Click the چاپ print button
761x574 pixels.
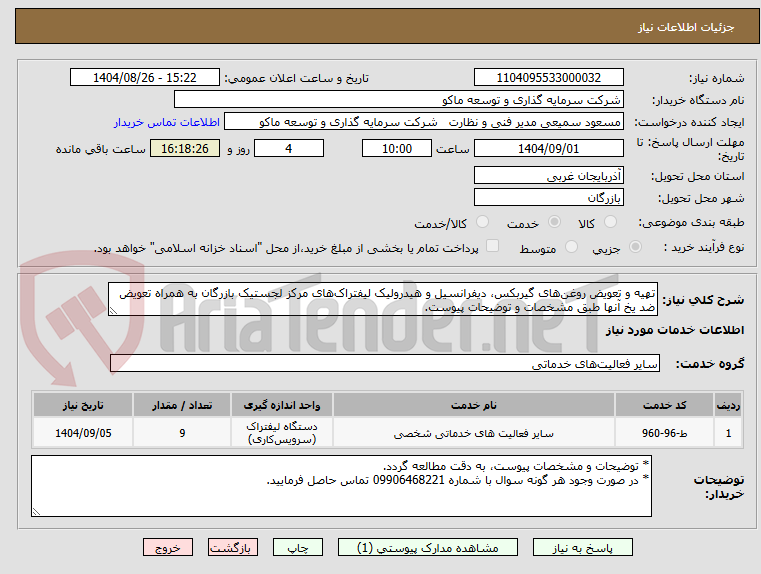[298, 547]
